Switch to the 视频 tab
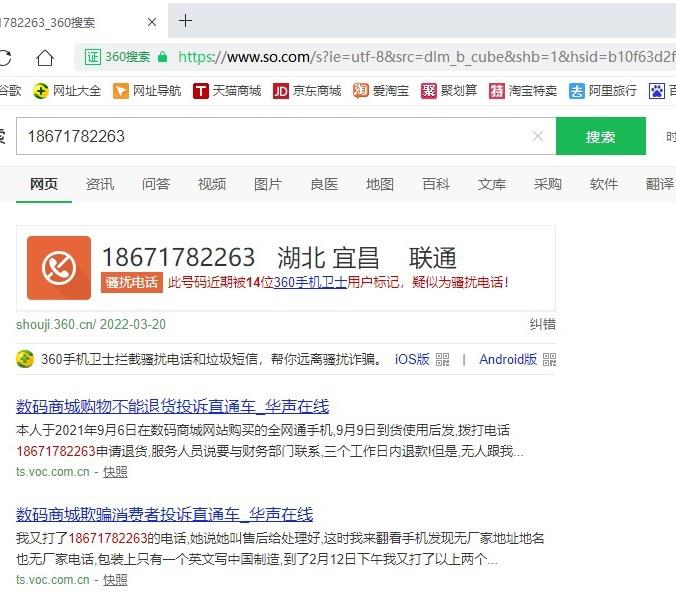The image size is (676, 610). (x=212, y=184)
